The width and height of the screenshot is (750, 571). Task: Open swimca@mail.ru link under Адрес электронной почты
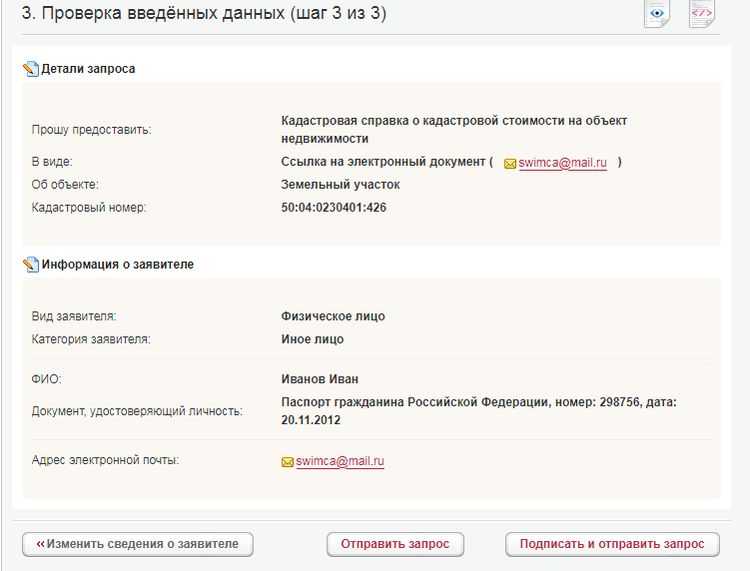(x=340, y=461)
